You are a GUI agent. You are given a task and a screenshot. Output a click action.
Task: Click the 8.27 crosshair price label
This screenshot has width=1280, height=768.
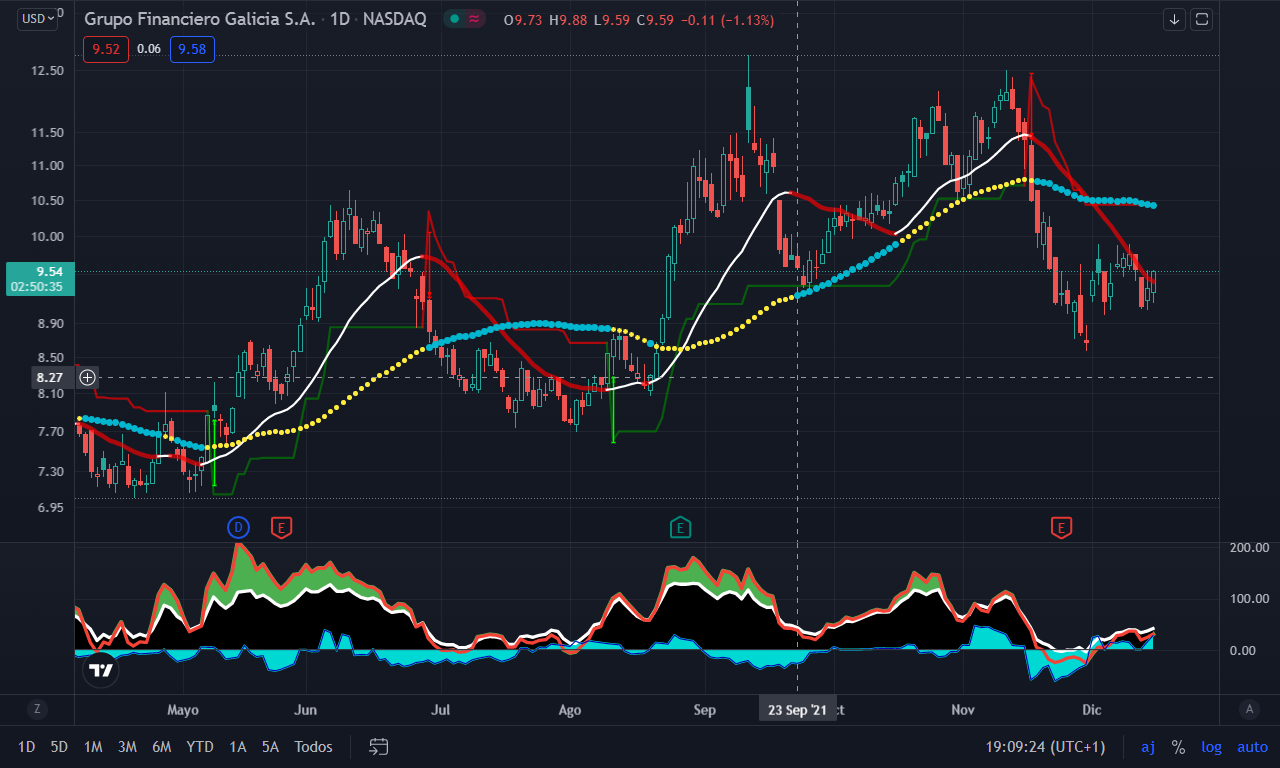49,377
